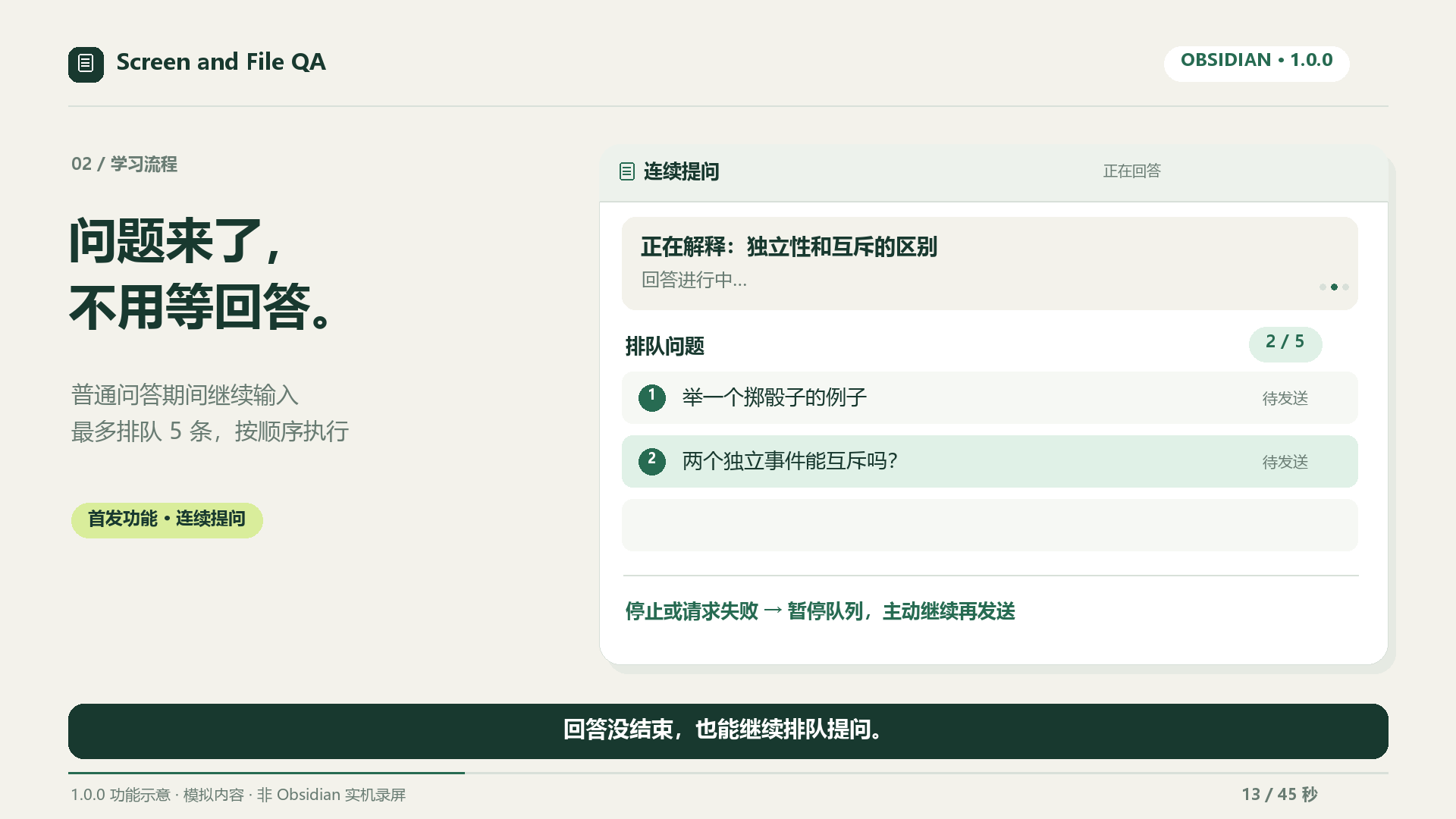This screenshot has width=1456, height=819.
Task: Select the queued question 举一个掷骰子的例子
Action: tap(990, 397)
